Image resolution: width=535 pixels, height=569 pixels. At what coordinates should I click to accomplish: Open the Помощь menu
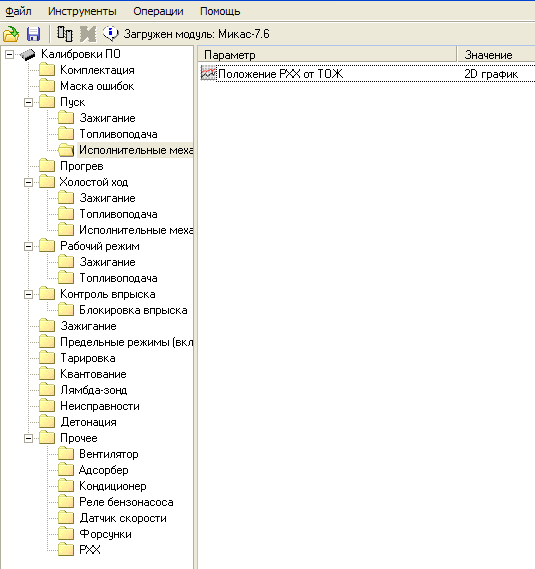point(220,11)
